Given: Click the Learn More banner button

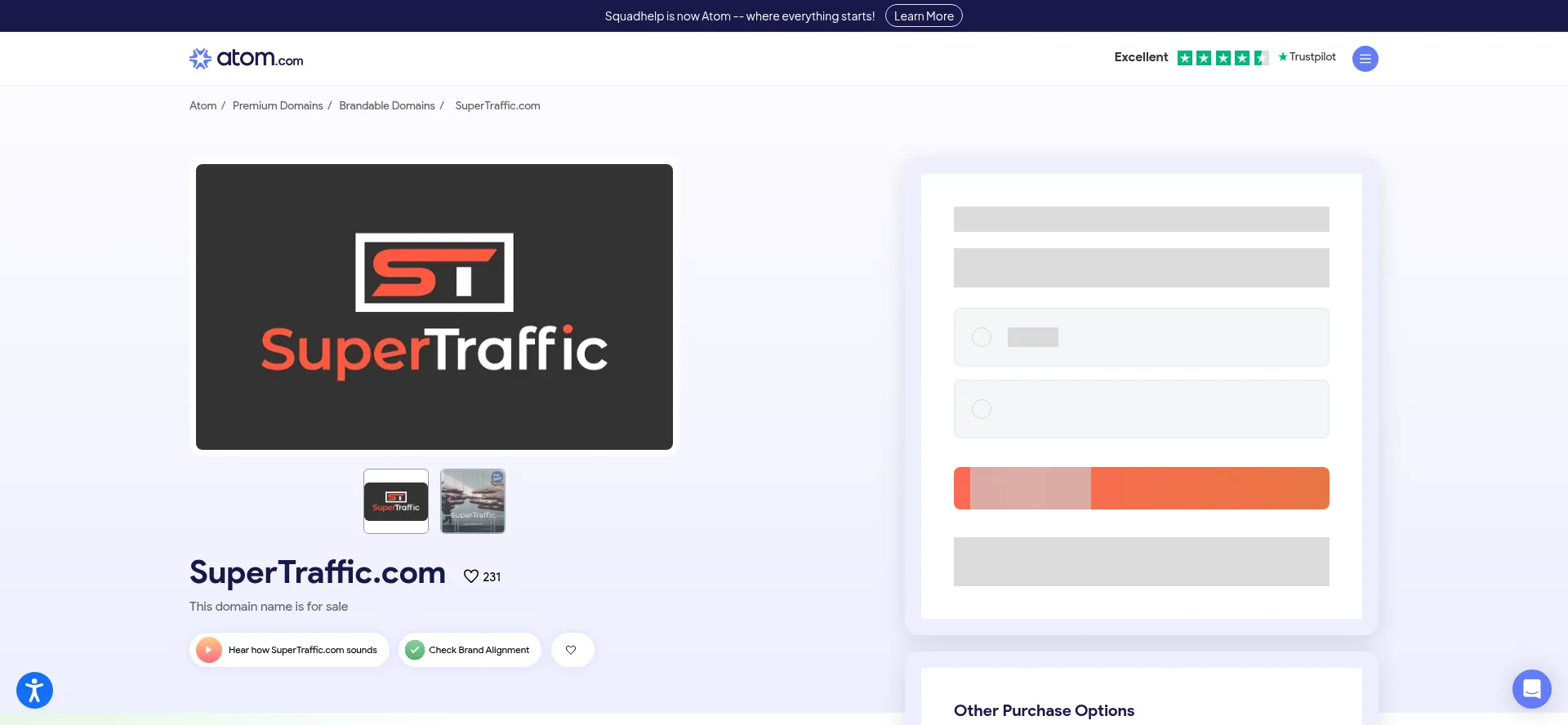Looking at the screenshot, I should (x=924, y=16).
